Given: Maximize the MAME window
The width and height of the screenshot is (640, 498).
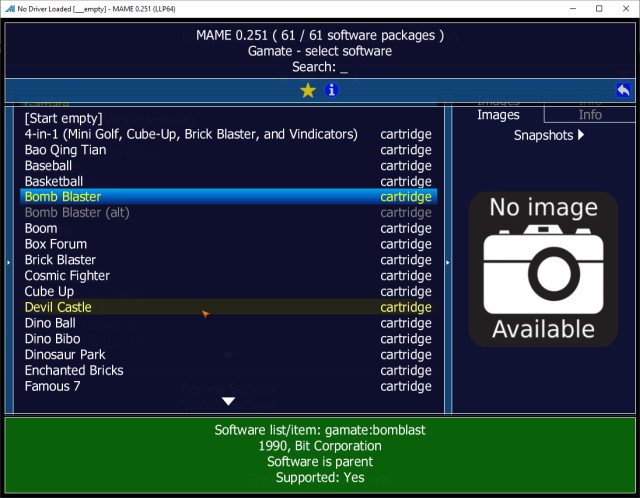Looking at the screenshot, I should click(599, 9).
